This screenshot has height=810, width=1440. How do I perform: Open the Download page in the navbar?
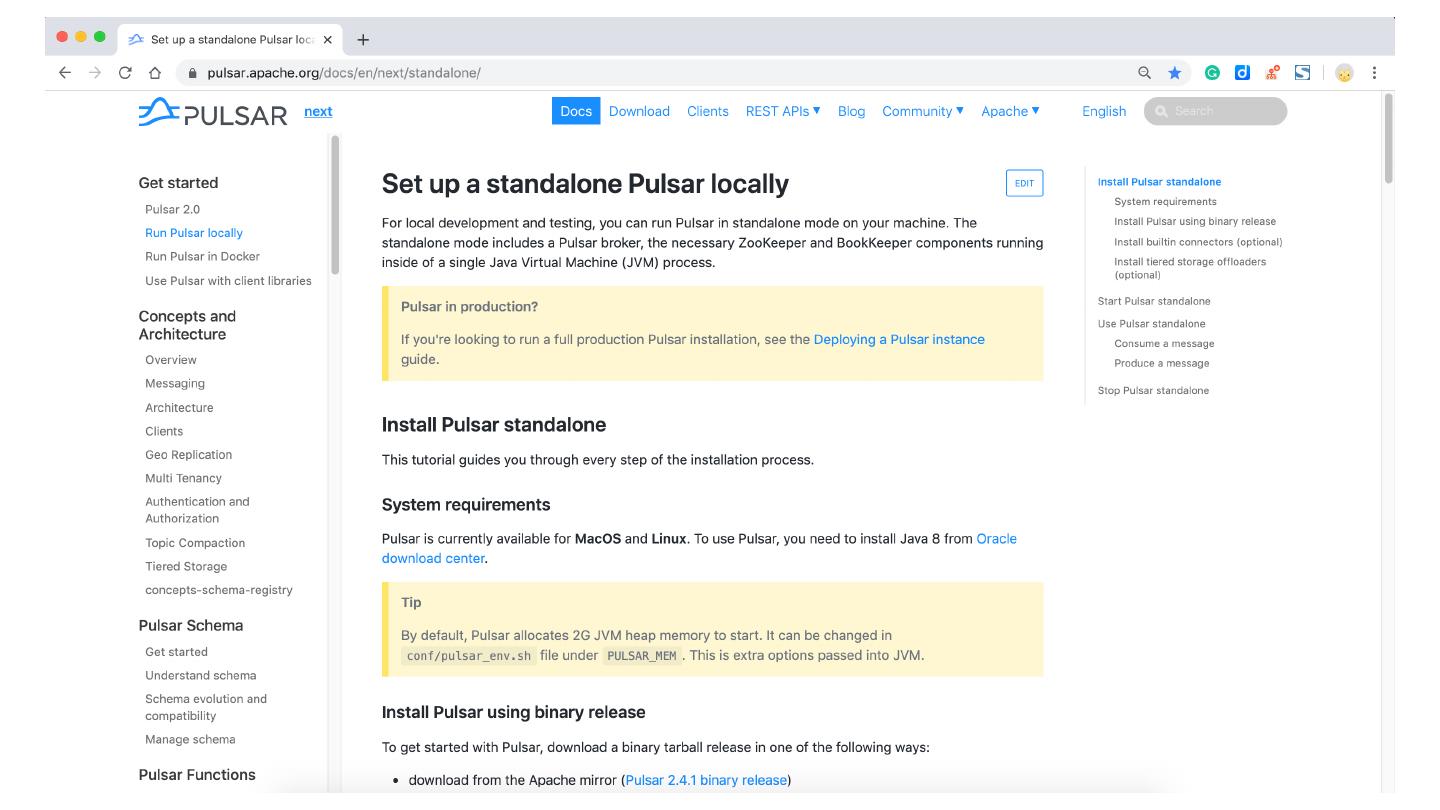pos(639,111)
